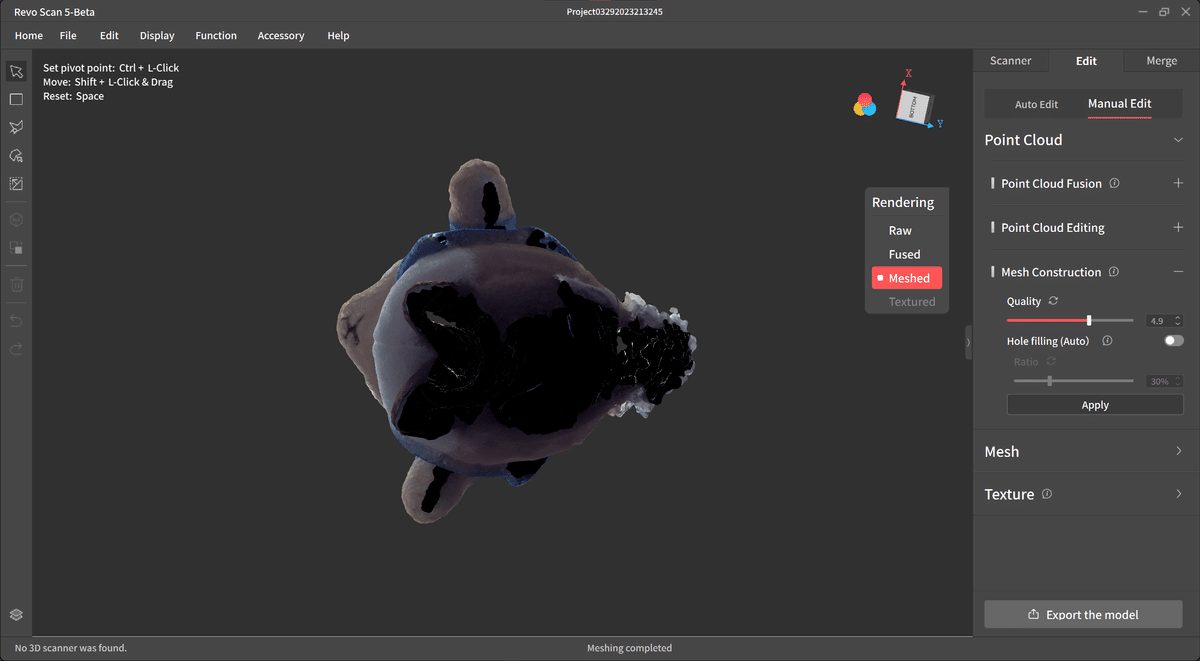This screenshot has width=1200, height=661.
Task: Click the Quality slider handle
Action: coord(1089,321)
